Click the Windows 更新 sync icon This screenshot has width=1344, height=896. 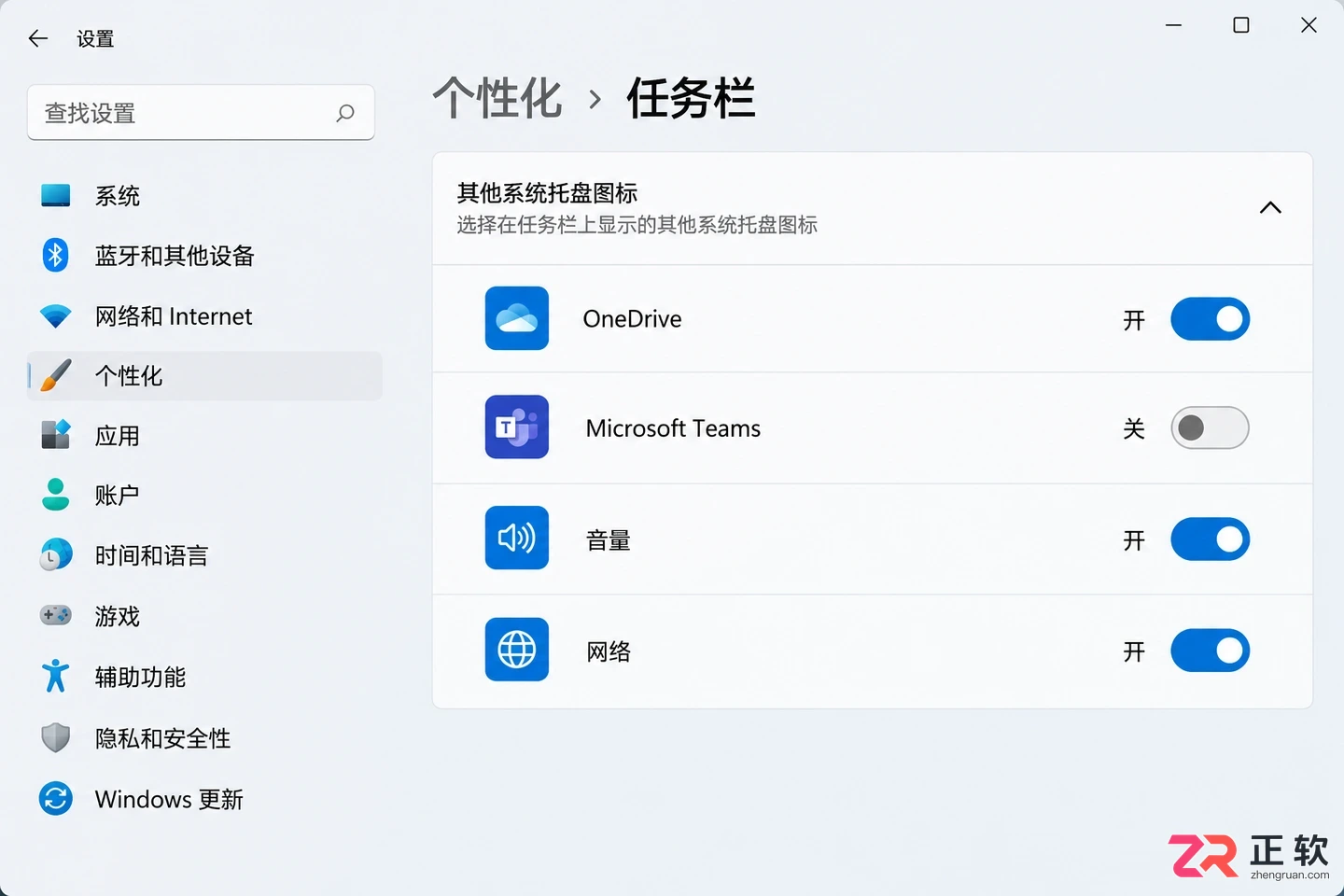(56, 799)
